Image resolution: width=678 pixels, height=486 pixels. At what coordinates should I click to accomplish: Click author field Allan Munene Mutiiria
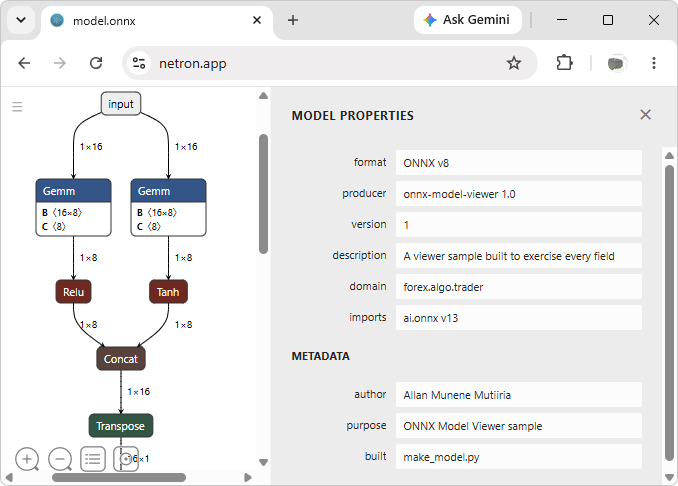tap(518, 395)
